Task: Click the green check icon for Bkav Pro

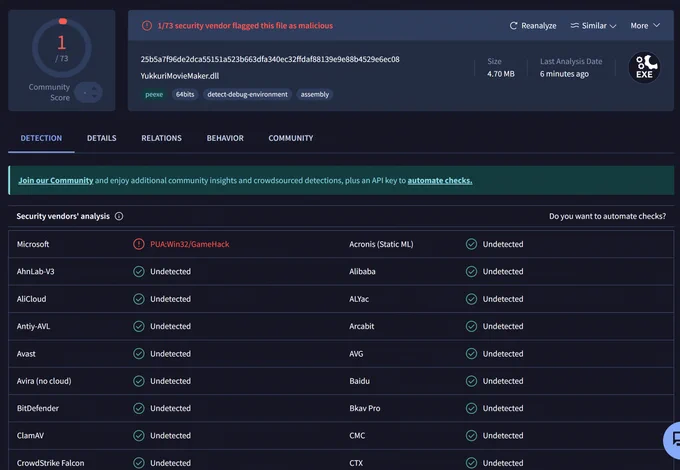Action: pos(471,408)
